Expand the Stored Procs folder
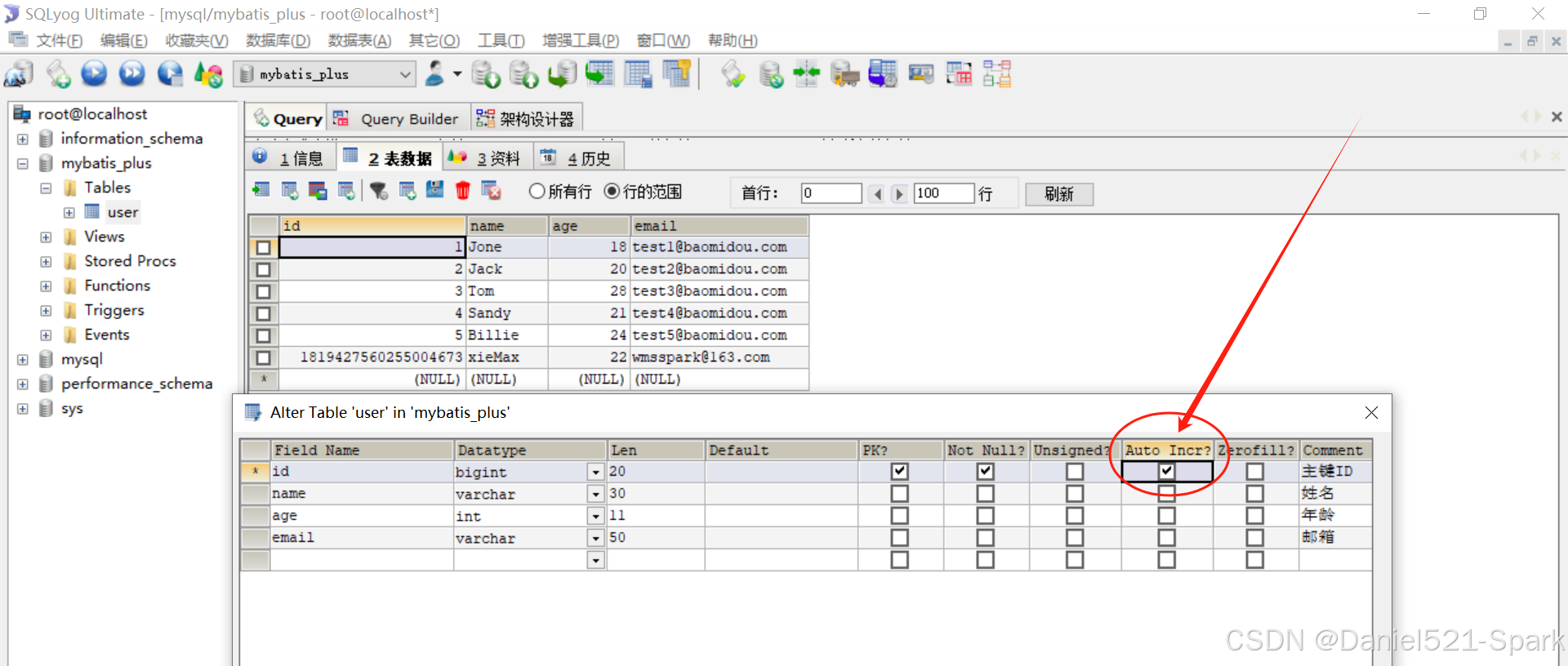Viewport: 1568px width, 666px height. pos(46,262)
